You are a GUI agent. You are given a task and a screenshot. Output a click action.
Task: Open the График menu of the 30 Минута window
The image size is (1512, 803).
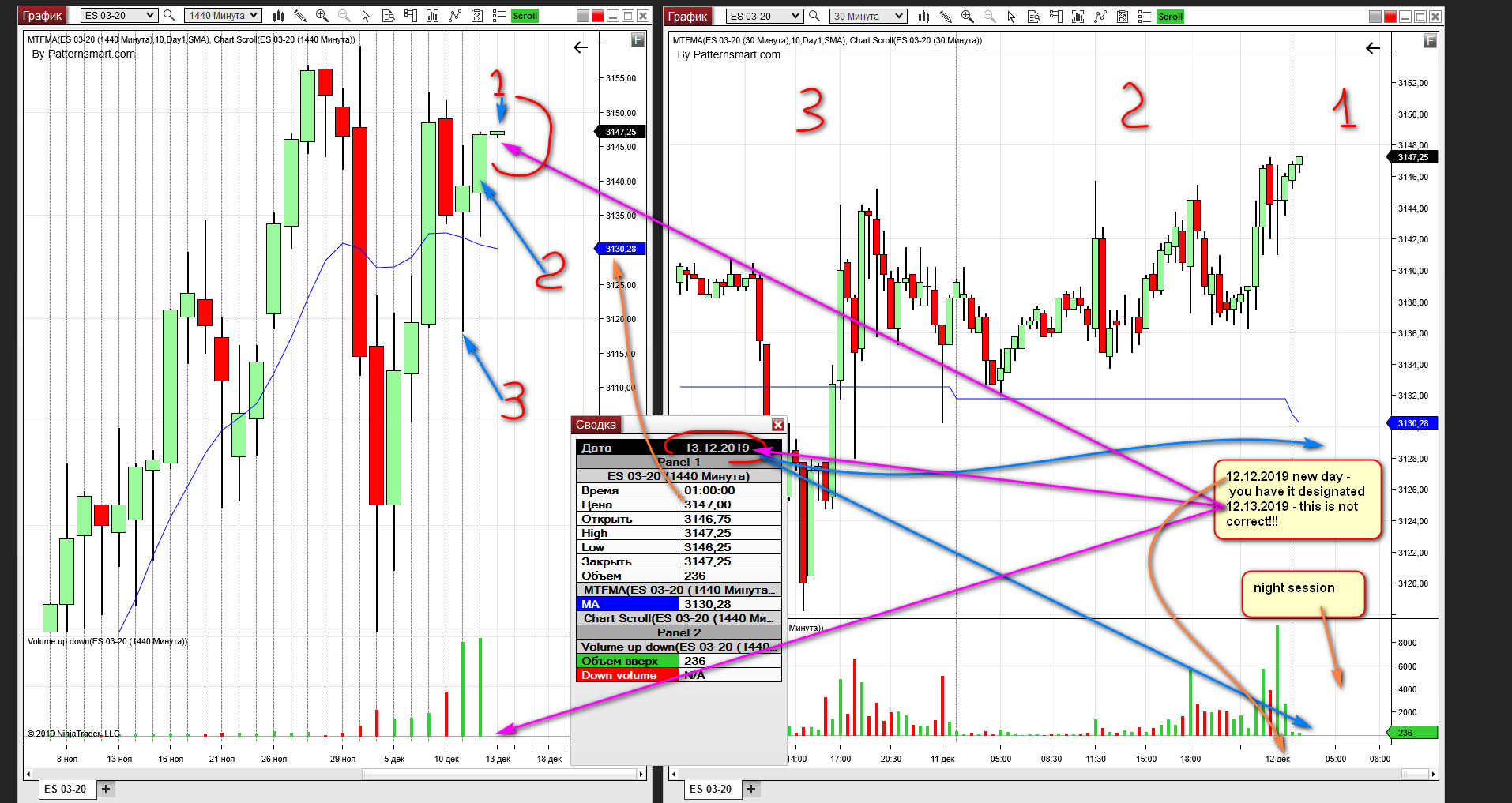688,16
